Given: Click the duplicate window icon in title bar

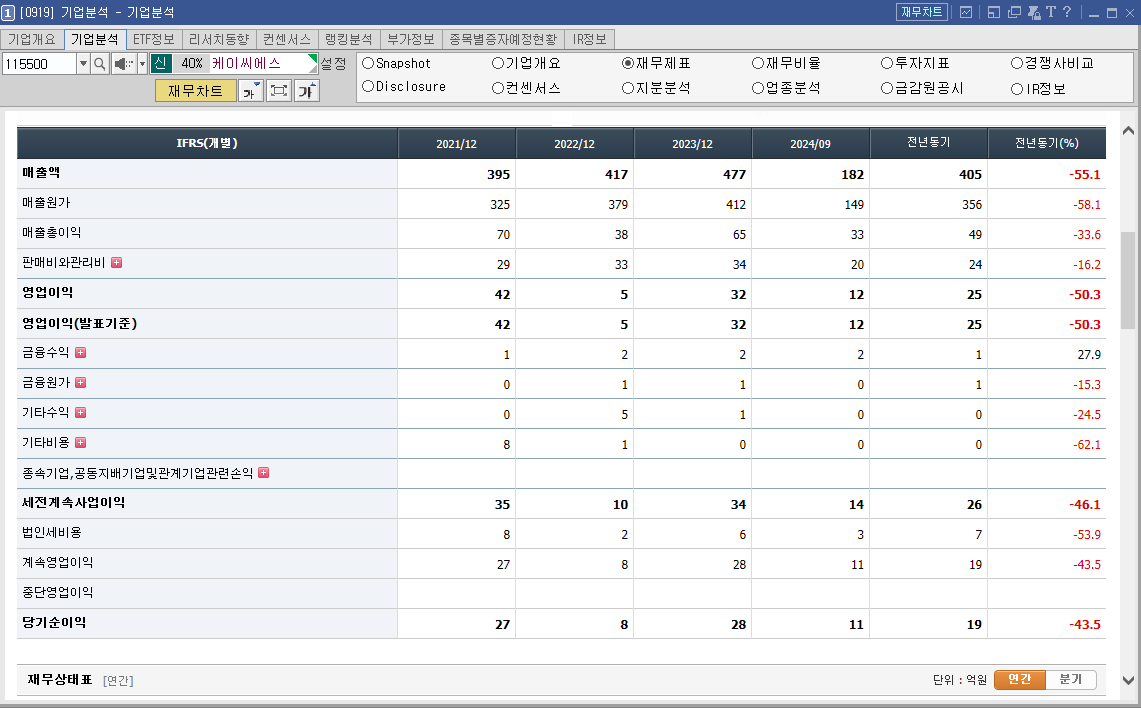Looking at the screenshot, I should tap(1013, 11).
